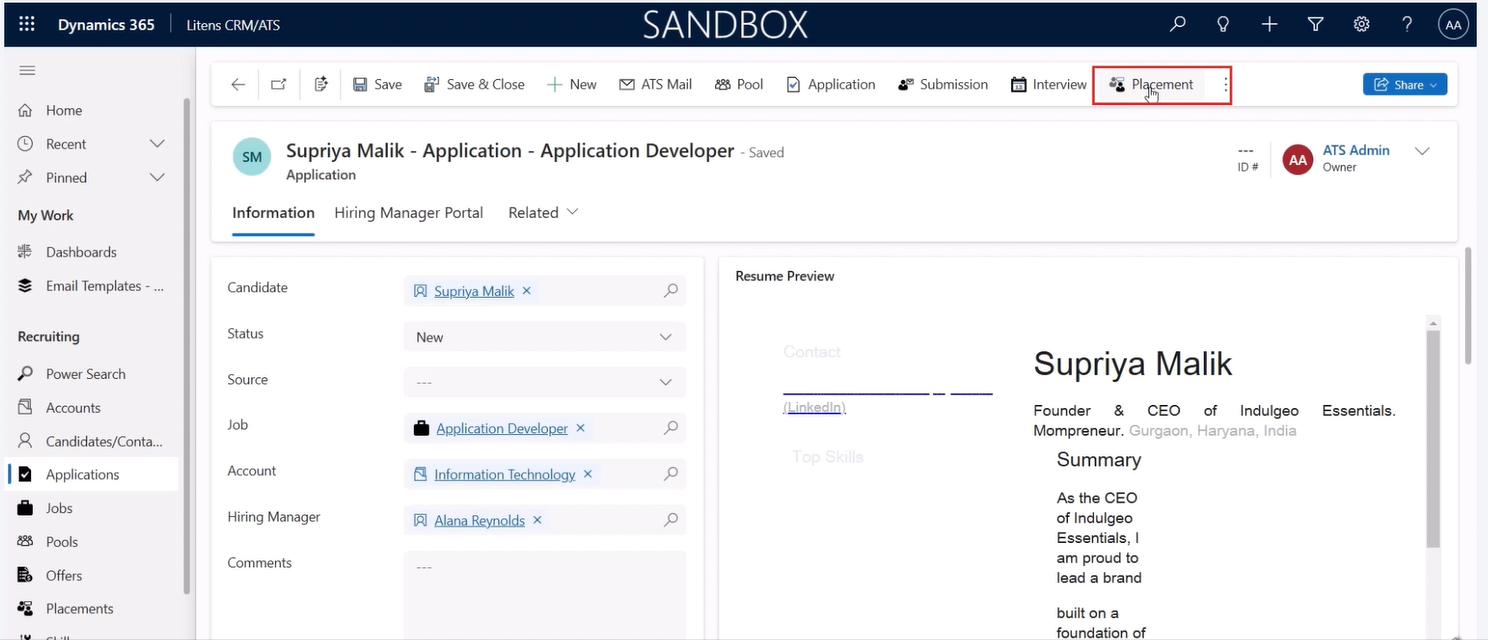
Task: Open the LinkedIn link in the resume preview
Action: (x=814, y=407)
